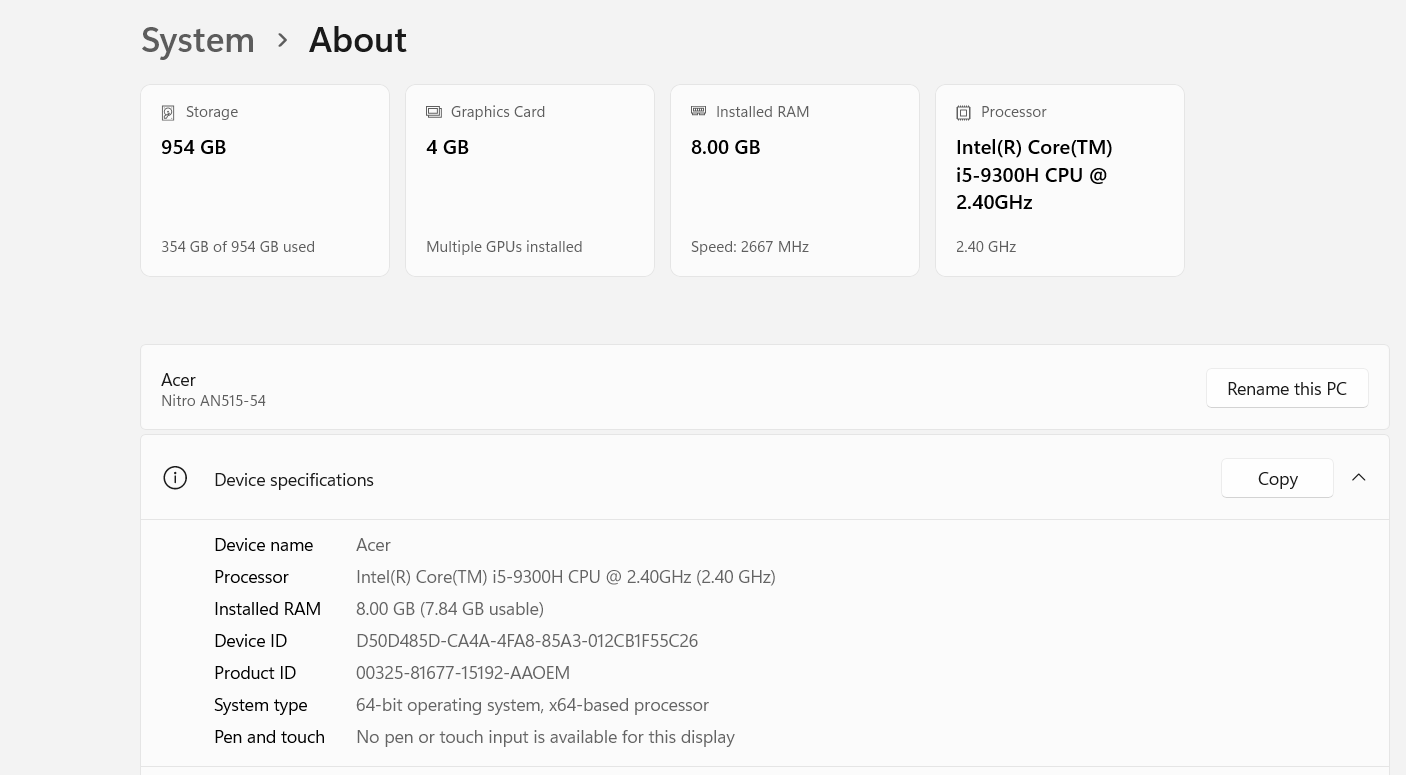Viewport: 1406px width, 775px height.
Task: Click the 'Device name' label
Action: [x=264, y=545]
